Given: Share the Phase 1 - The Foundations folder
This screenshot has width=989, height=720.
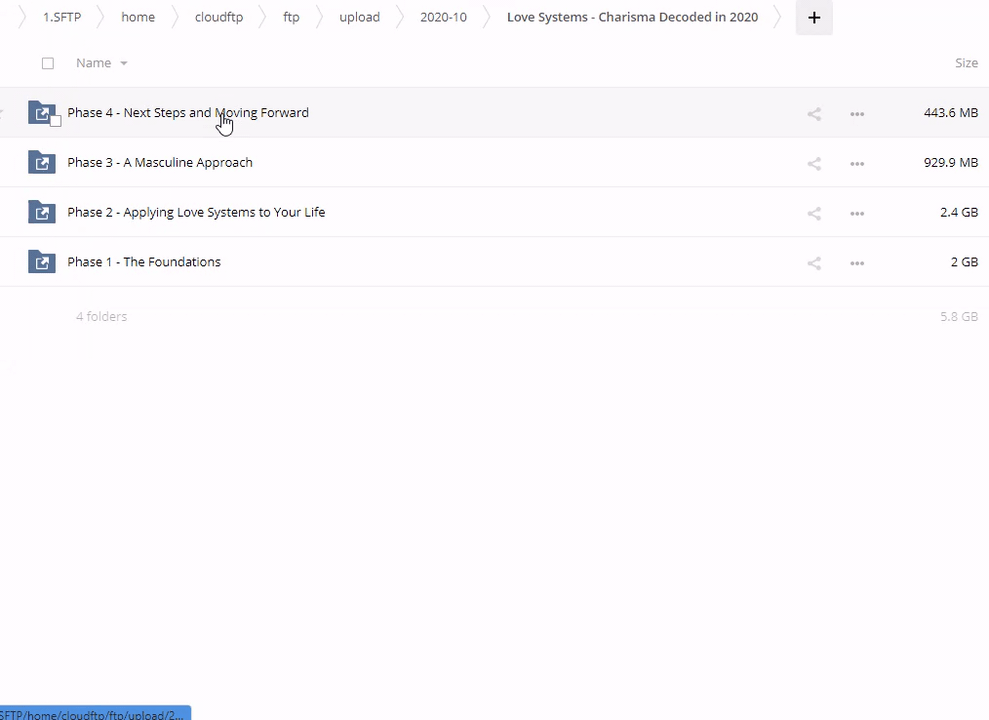Looking at the screenshot, I should 814,263.
